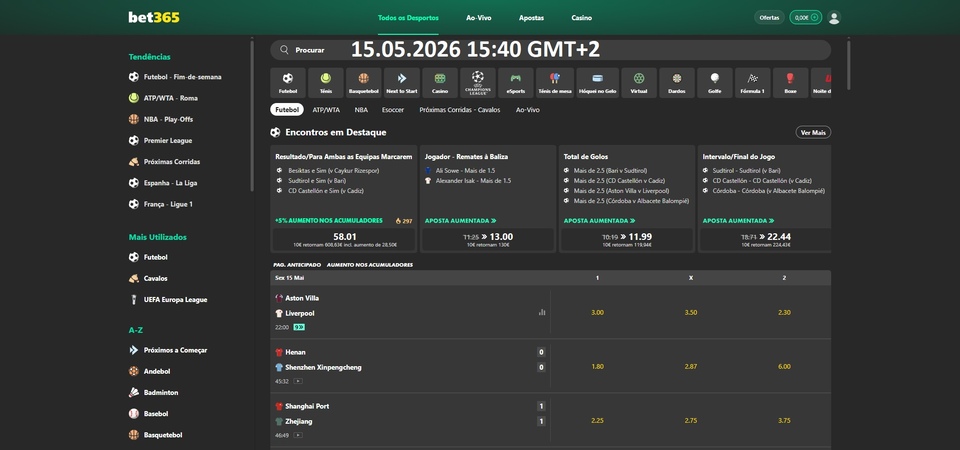Select the Próximas Corridas - Cavalos pill
The image size is (960, 450).
point(460,110)
